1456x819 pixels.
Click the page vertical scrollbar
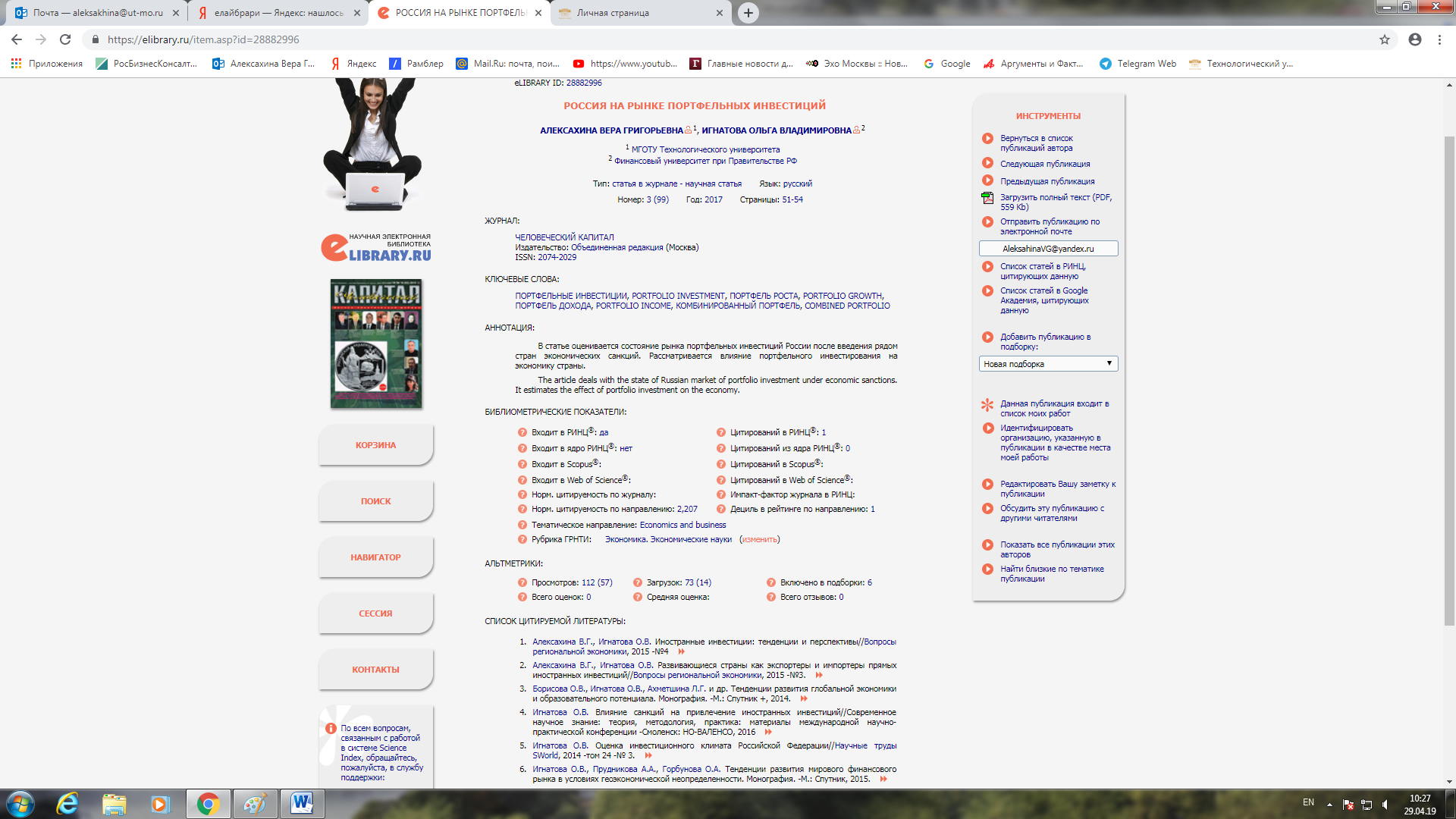point(1449,379)
